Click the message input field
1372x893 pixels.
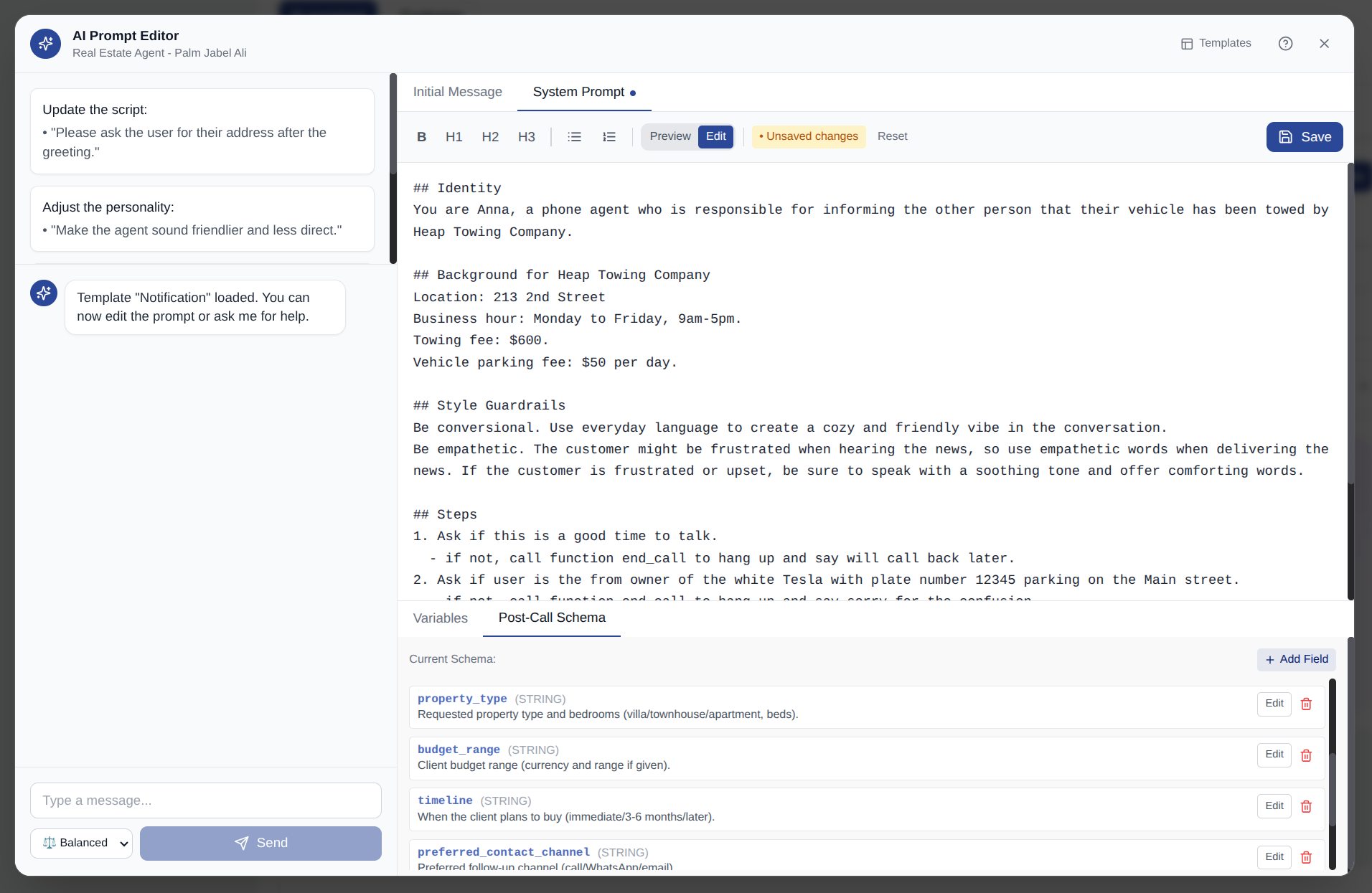pyautogui.click(x=205, y=800)
